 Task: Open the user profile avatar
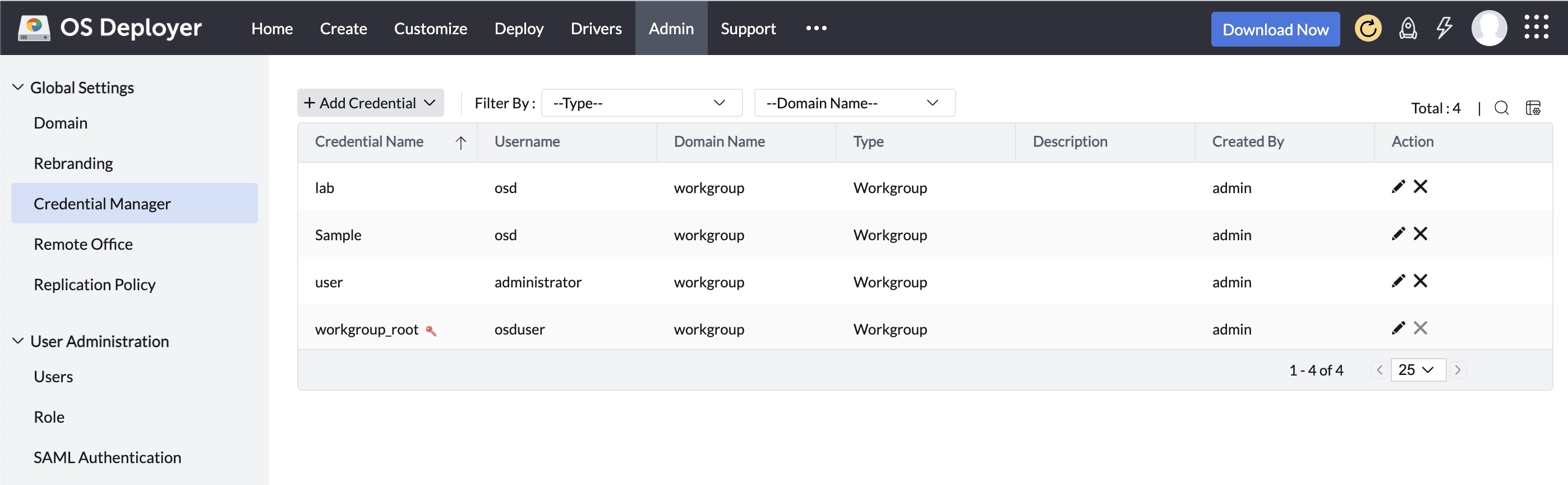tap(1488, 29)
